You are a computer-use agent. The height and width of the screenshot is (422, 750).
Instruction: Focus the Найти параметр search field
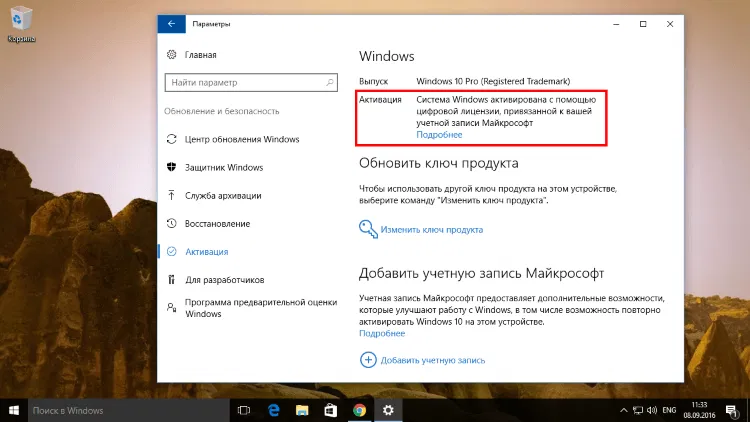251,82
